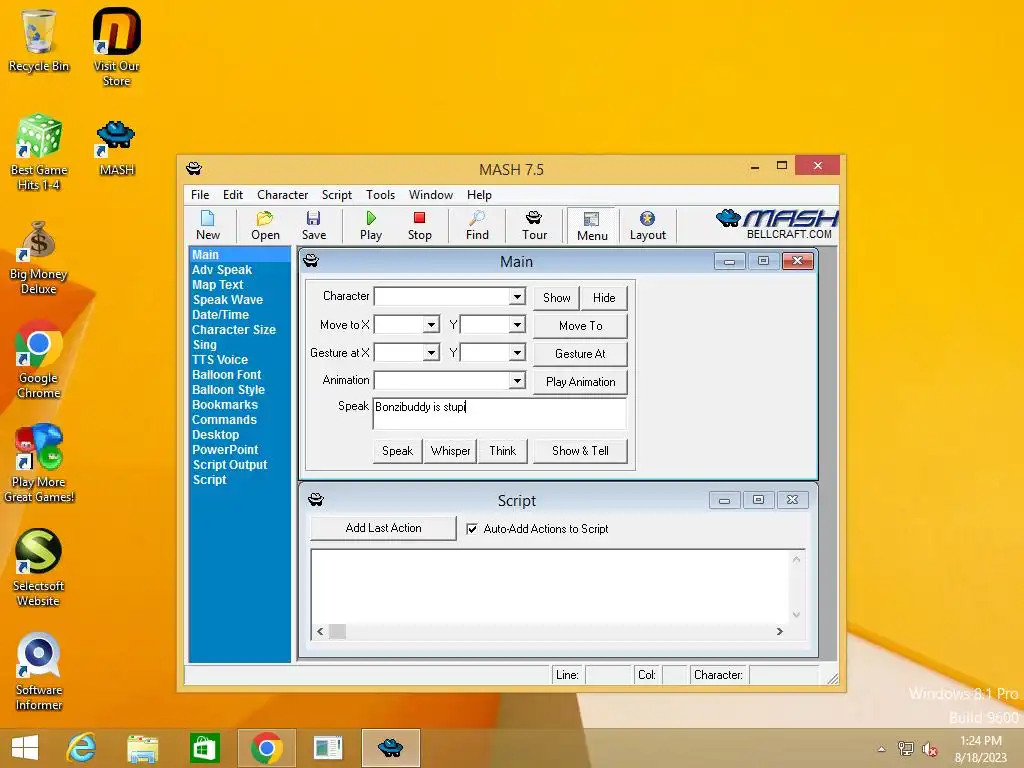Open the Window menu

(x=430, y=195)
